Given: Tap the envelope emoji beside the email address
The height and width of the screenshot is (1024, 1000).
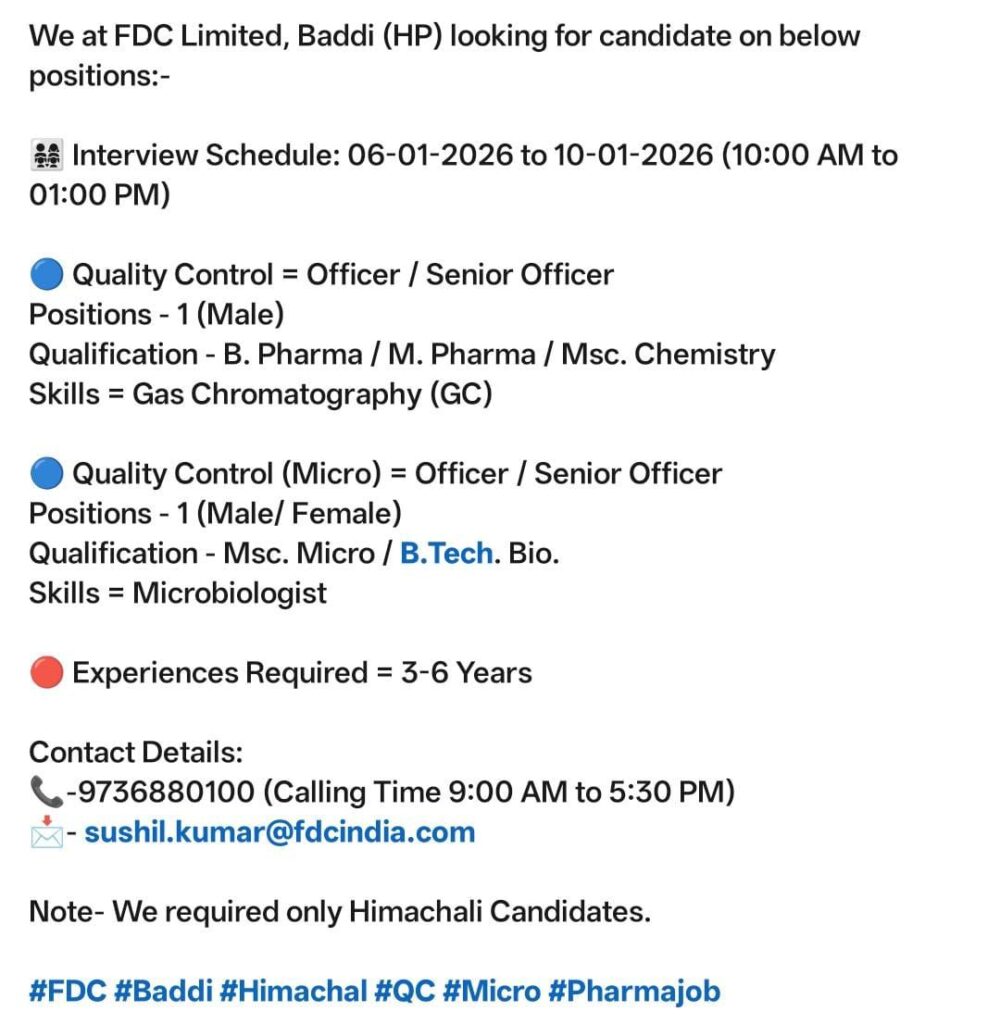Looking at the screenshot, I should click(46, 833).
